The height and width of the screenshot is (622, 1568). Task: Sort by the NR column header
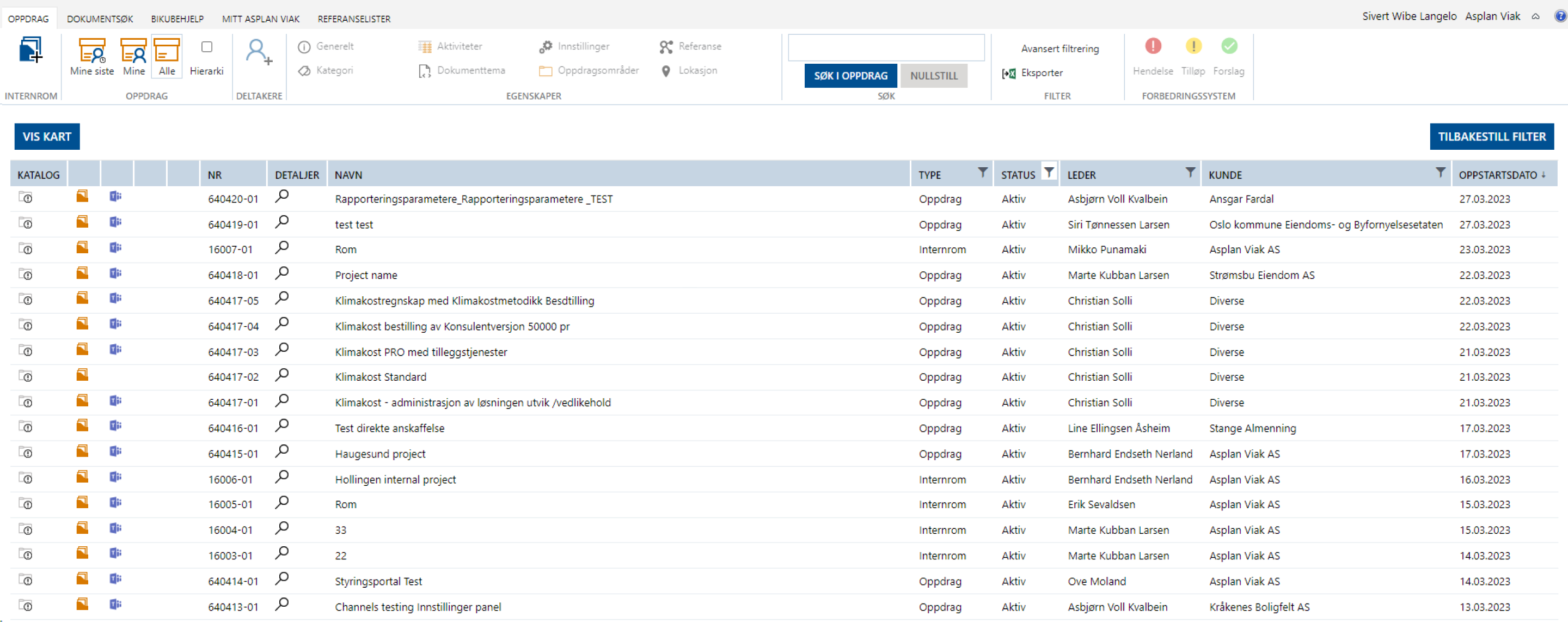pyautogui.click(x=215, y=175)
